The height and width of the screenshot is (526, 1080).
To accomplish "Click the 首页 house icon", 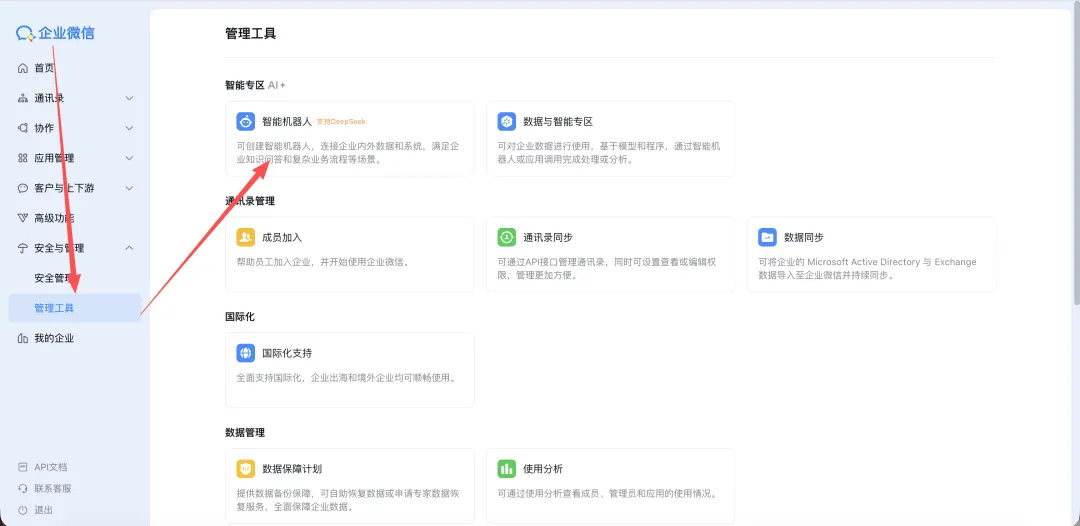I will tap(23, 68).
